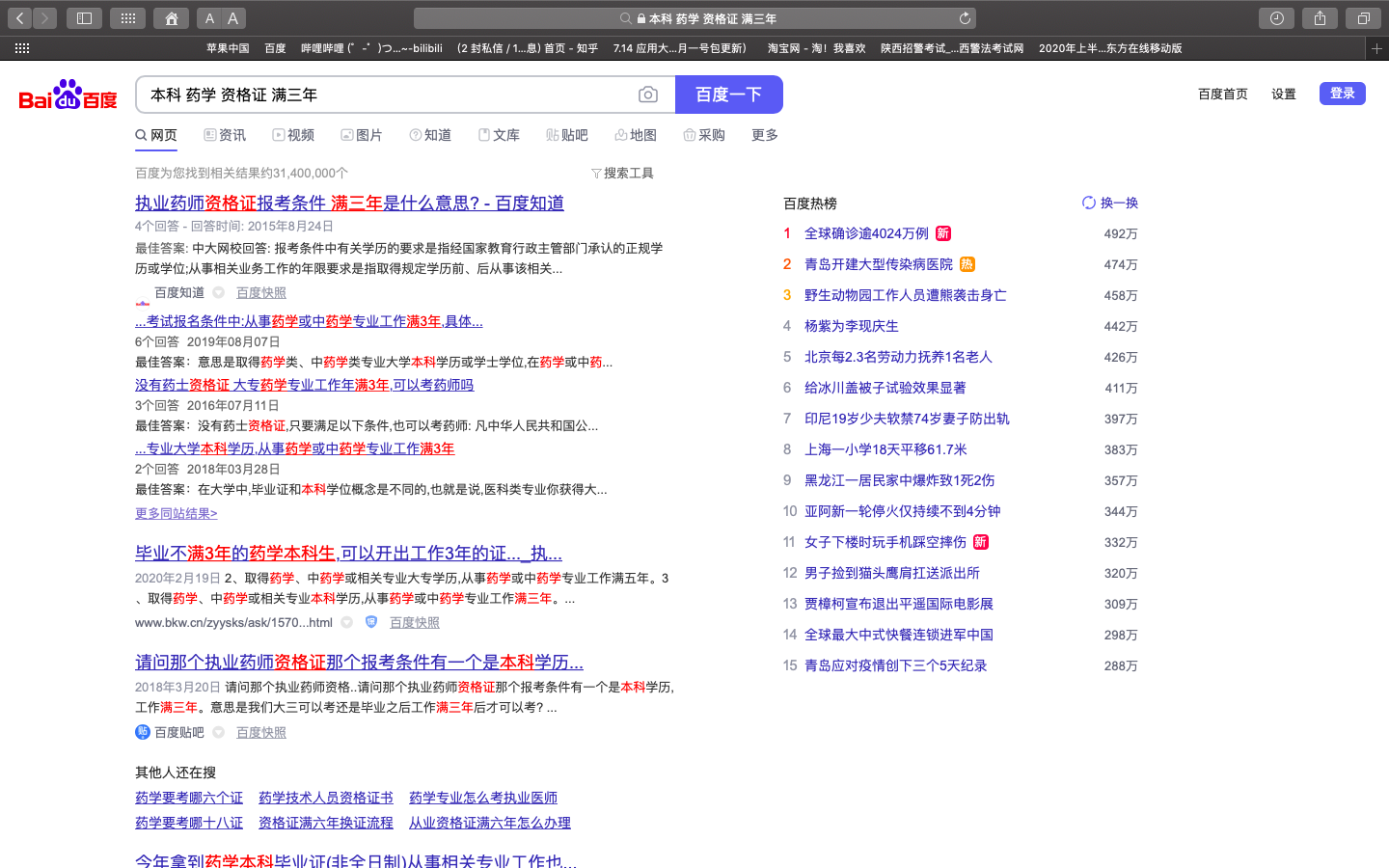Screen dimensions: 1389x868
Task: Open result 请问那个执业药师资格证那个报考条件
Action: (359, 663)
